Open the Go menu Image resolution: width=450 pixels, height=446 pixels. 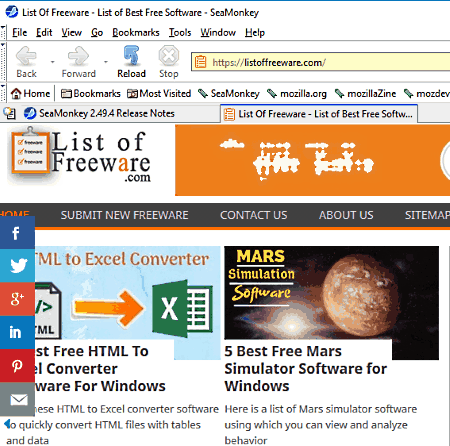(97, 32)
